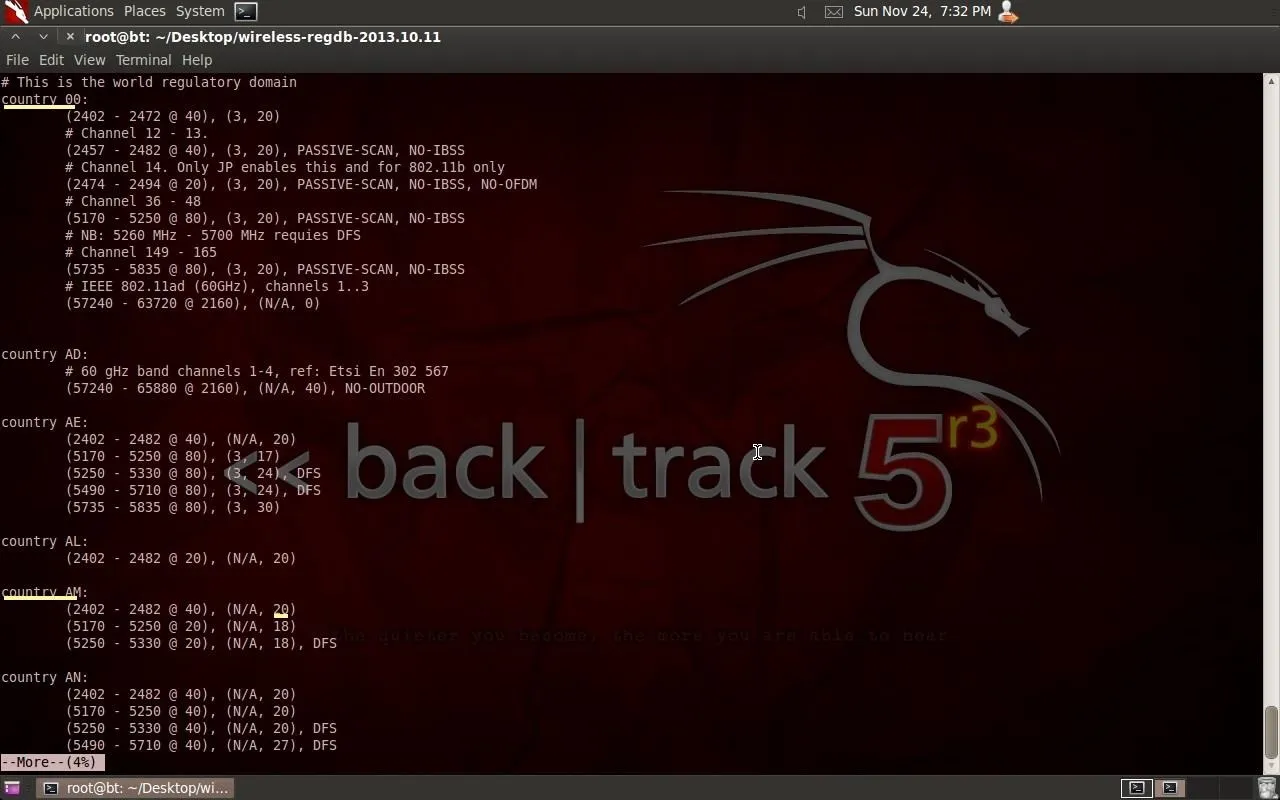1280x800 pixels.
Task: Click '(2402 - 2482 @ 20), (N/A, 20)' line
Action: 181,558
